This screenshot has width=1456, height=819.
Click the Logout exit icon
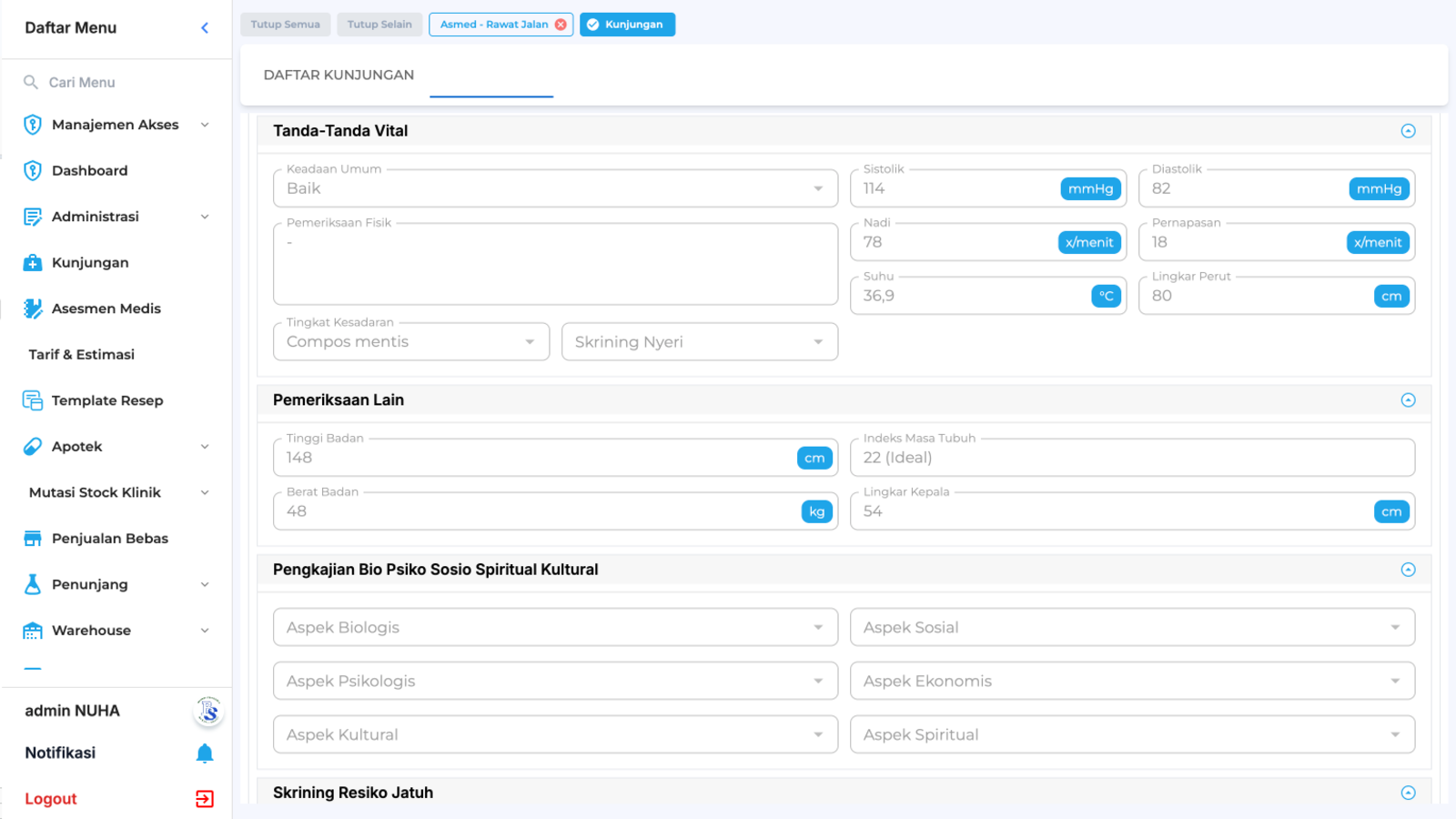pyautogui.click(x=205, y=799)
